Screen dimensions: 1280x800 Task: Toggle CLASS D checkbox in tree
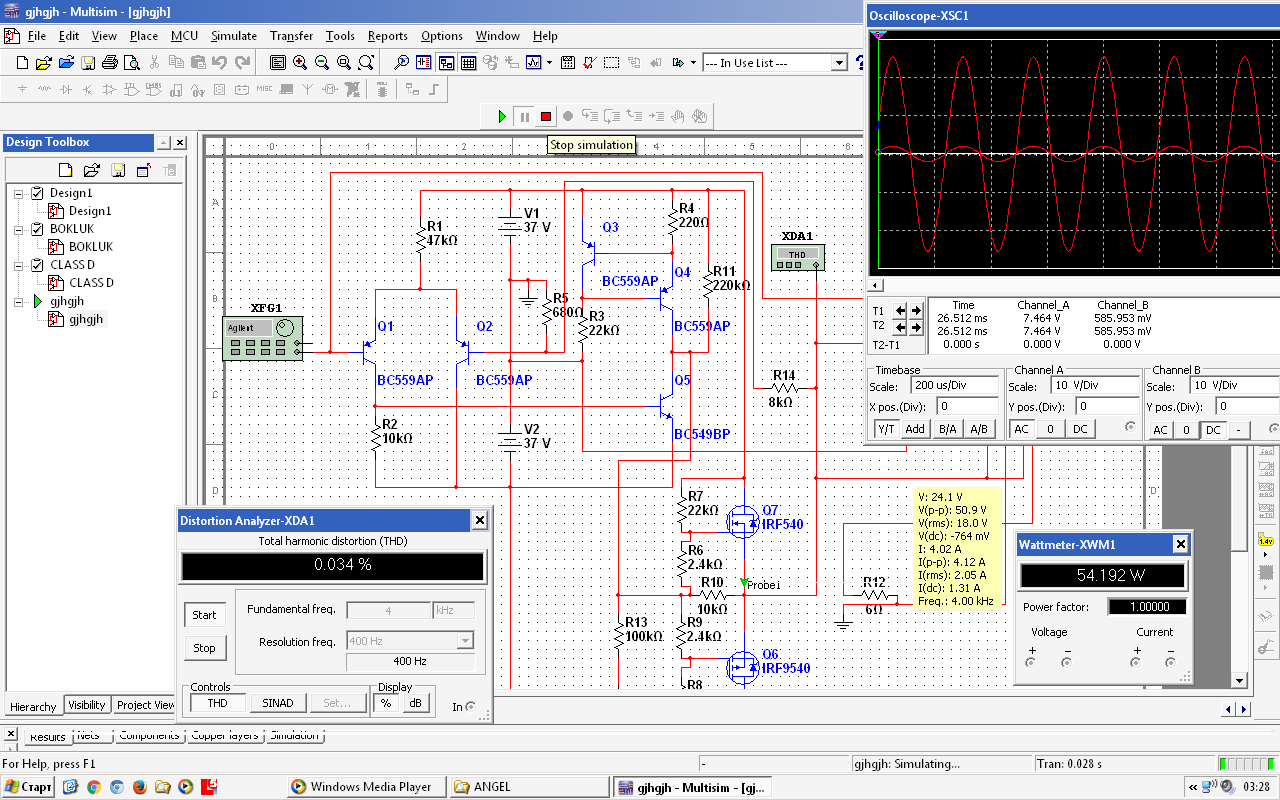38,265
